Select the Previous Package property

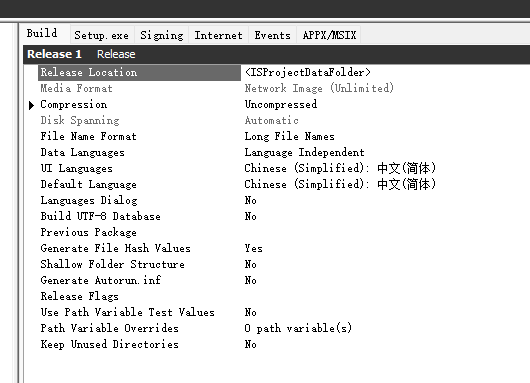[89, 233]
